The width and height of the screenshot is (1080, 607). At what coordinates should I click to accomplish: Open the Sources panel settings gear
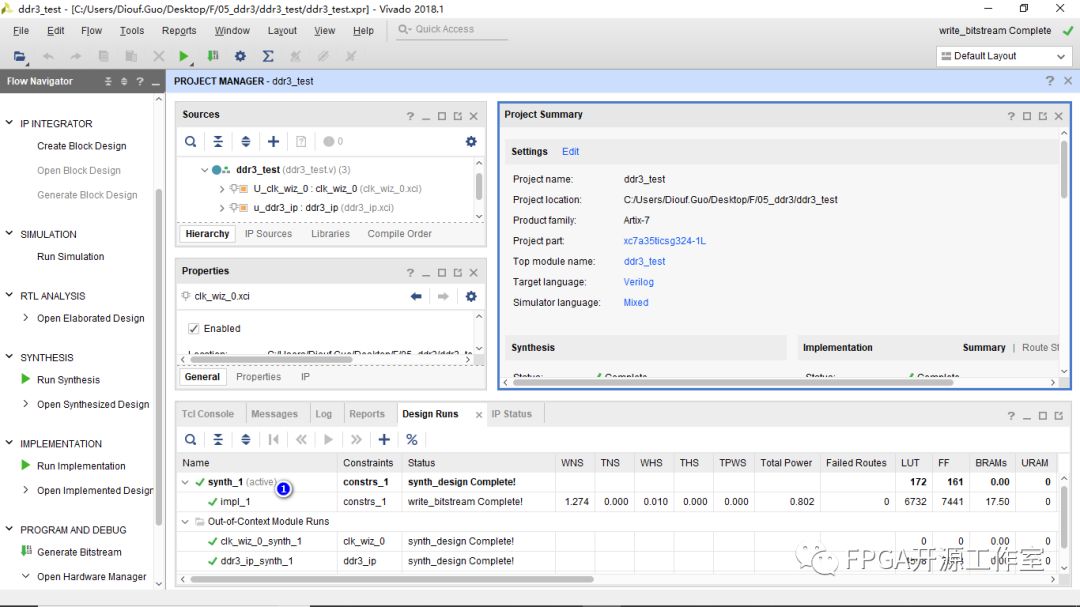tap(471, 142)
